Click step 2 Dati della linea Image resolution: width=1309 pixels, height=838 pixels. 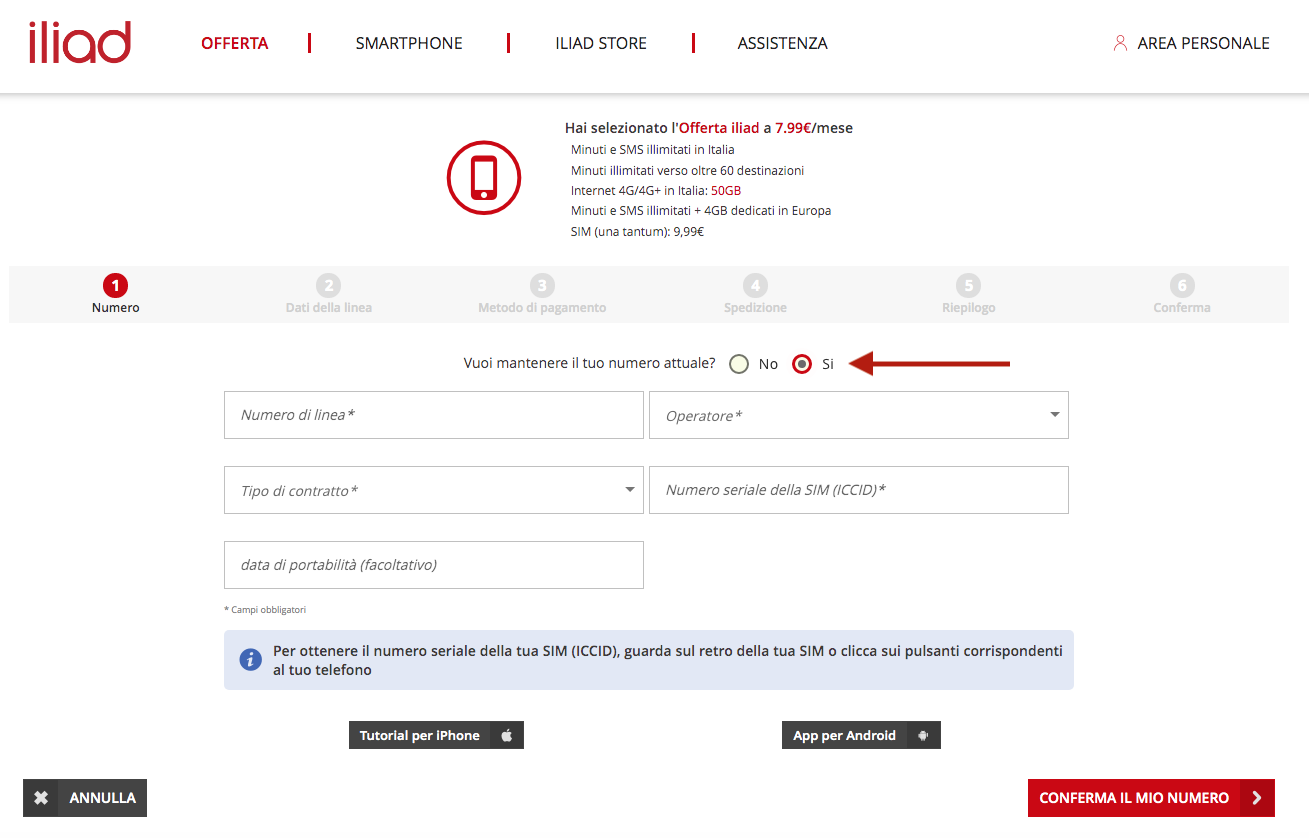coord(329,294)
